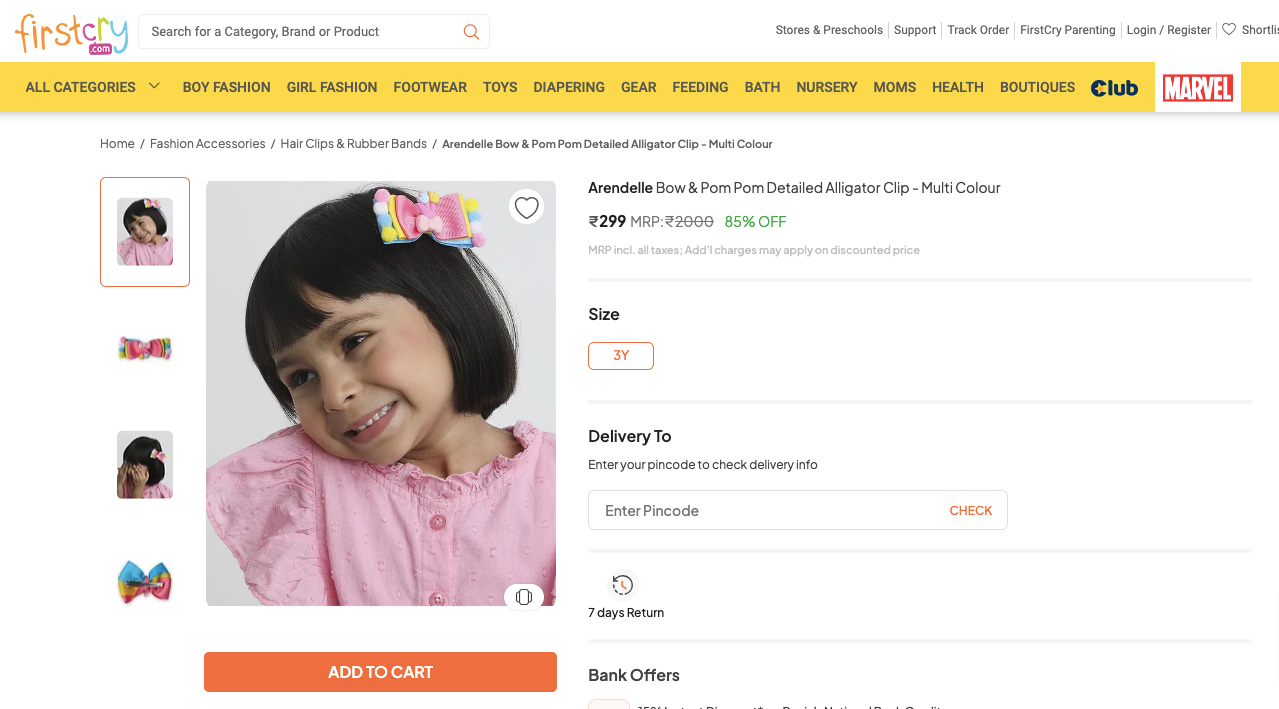Viewport: 1279px width, 709px height.
Task: Click the search magnifier icon
Action: coord(471,32)
